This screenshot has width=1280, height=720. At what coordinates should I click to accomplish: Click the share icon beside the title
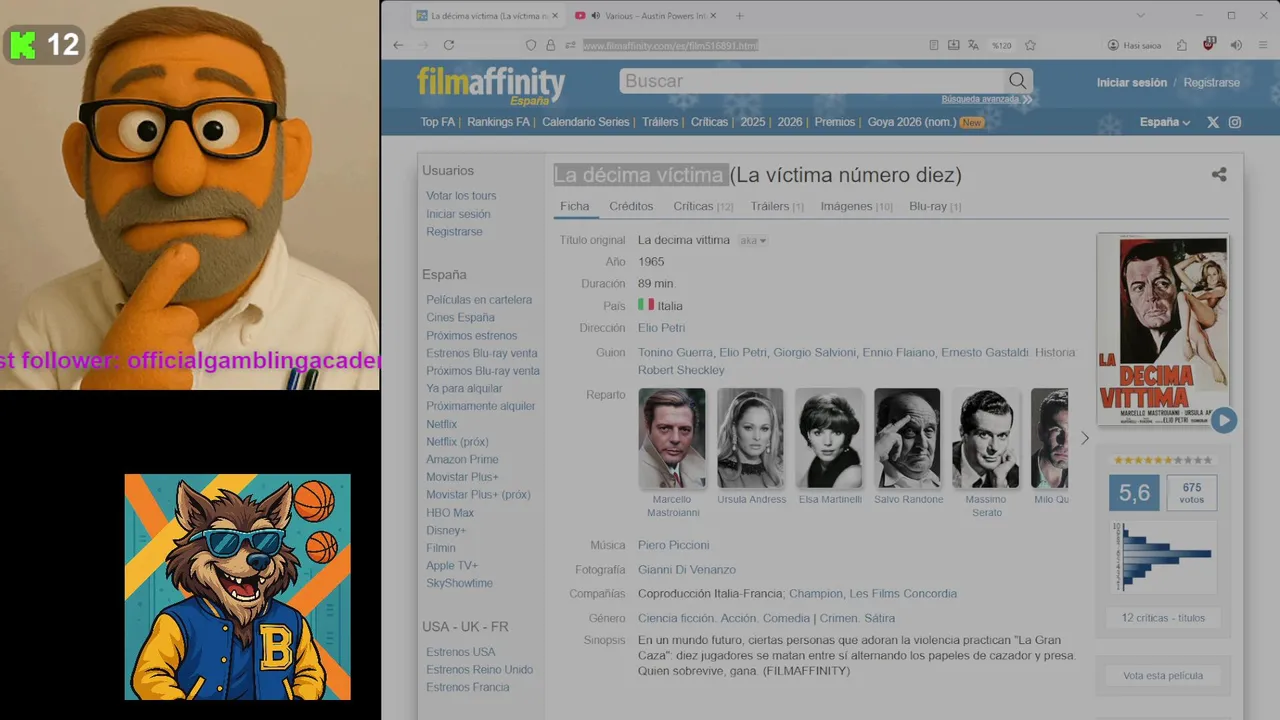1219,174
